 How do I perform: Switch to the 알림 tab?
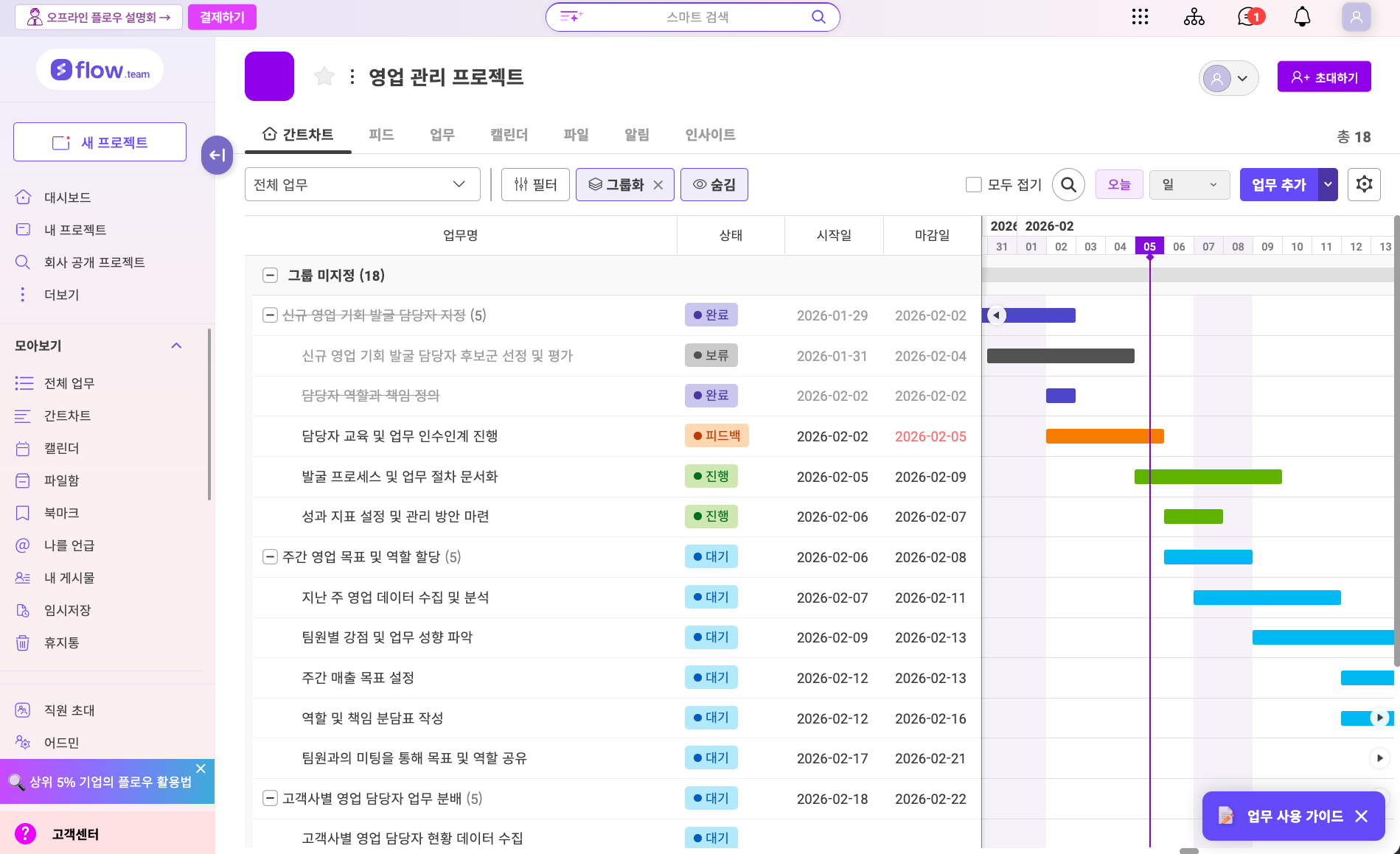tap(637, 135)
